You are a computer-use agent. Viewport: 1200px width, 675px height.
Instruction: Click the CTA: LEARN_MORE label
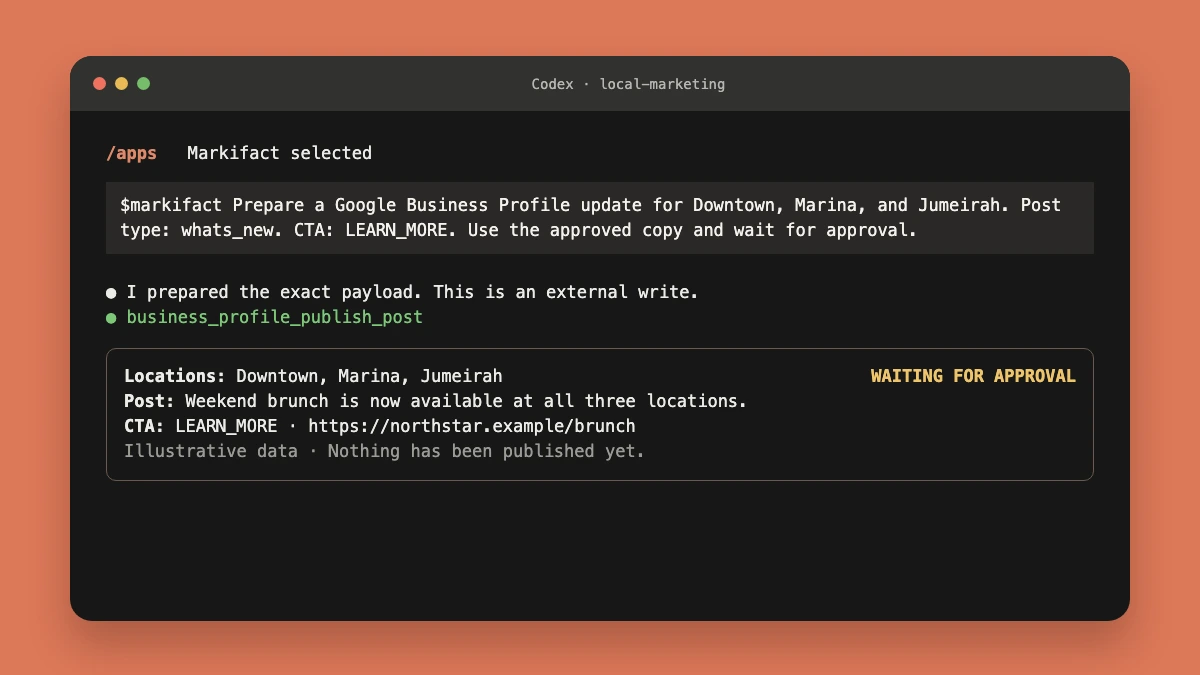coord(200,426)
